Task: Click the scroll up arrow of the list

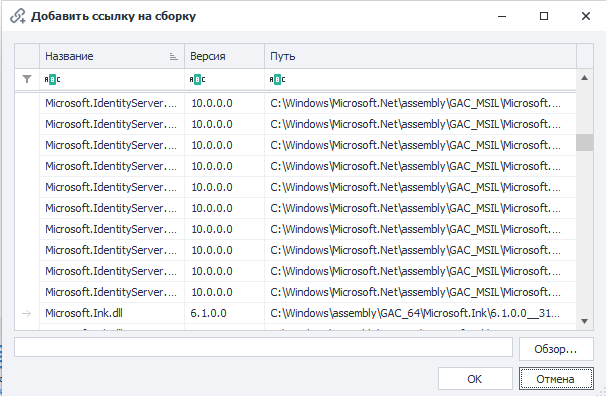Action: pos(584,78)
